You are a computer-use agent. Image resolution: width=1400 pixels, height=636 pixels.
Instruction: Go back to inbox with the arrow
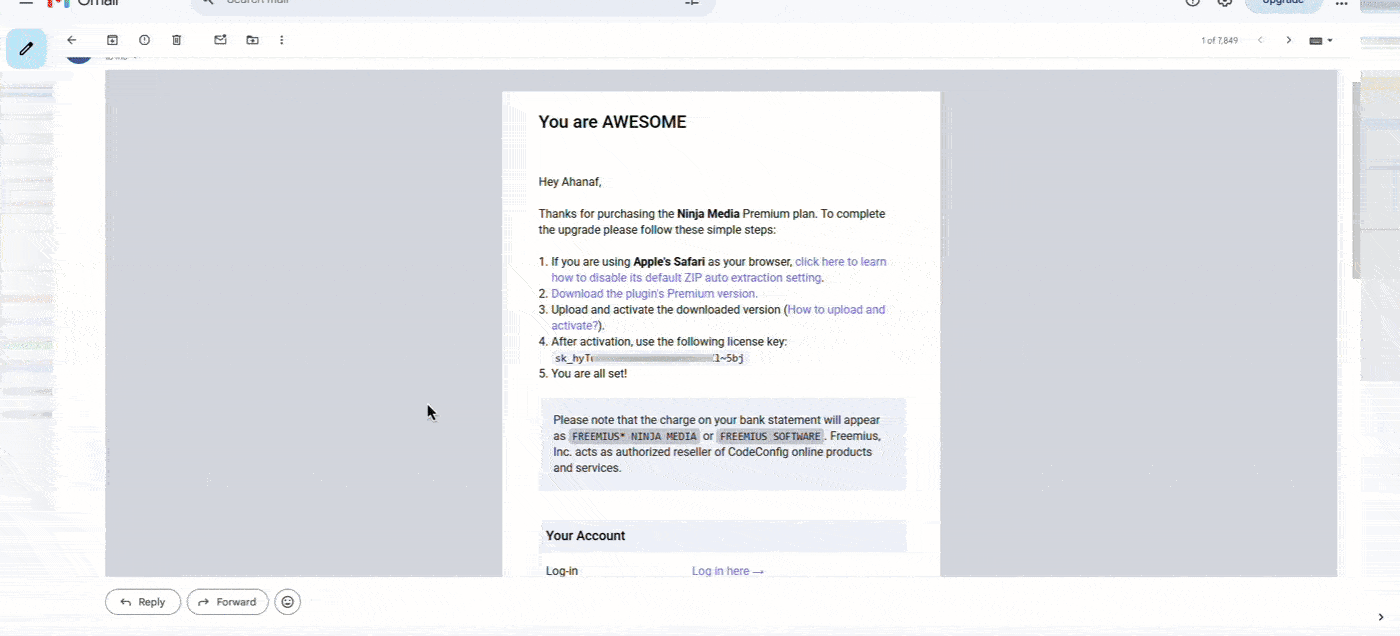71,40
